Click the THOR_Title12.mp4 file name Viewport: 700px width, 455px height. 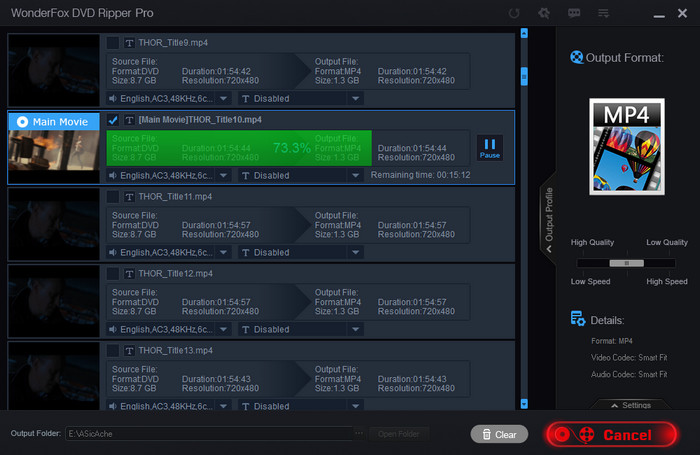pos(175,274)
